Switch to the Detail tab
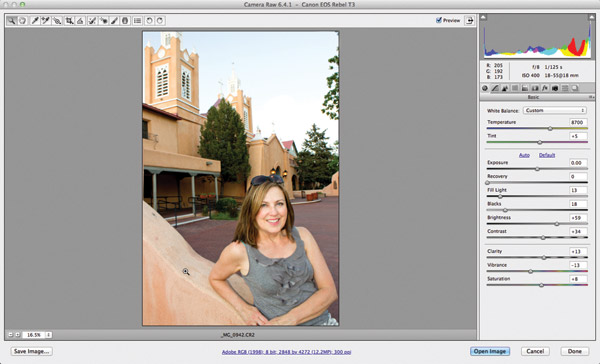This screenshot has height=364, width=600. click(505, 88)
